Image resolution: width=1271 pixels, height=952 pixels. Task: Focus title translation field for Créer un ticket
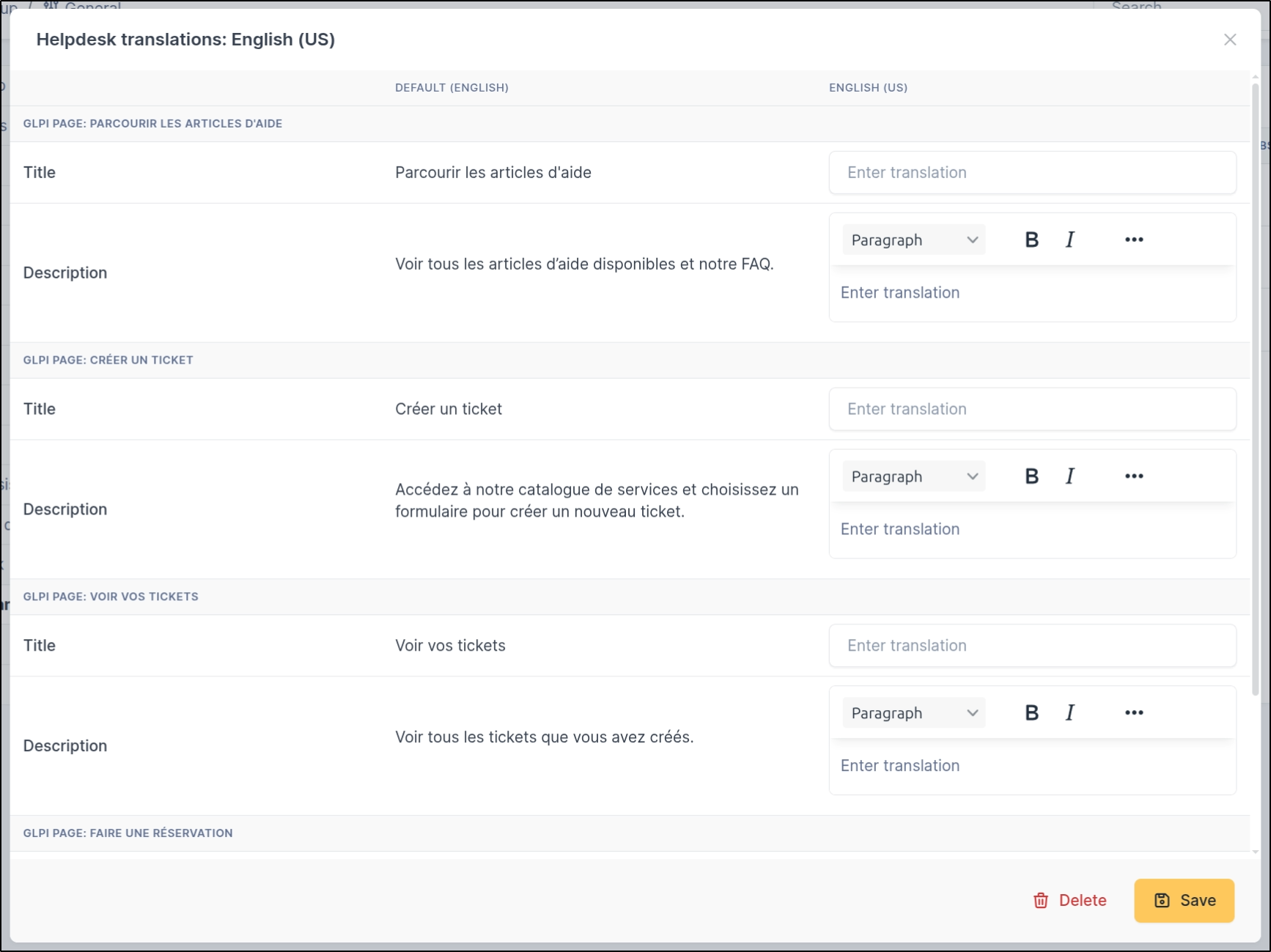[1031, 410]
